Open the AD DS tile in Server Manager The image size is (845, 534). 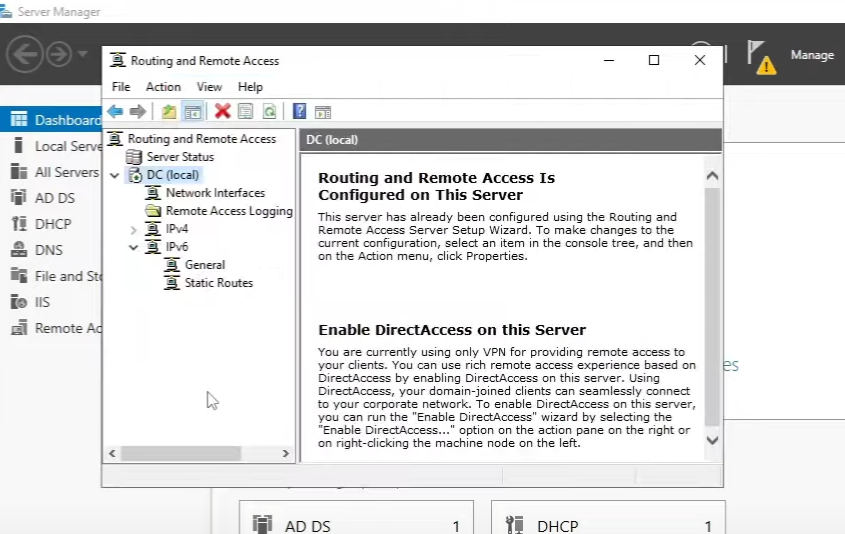click(x=356, y=518)
